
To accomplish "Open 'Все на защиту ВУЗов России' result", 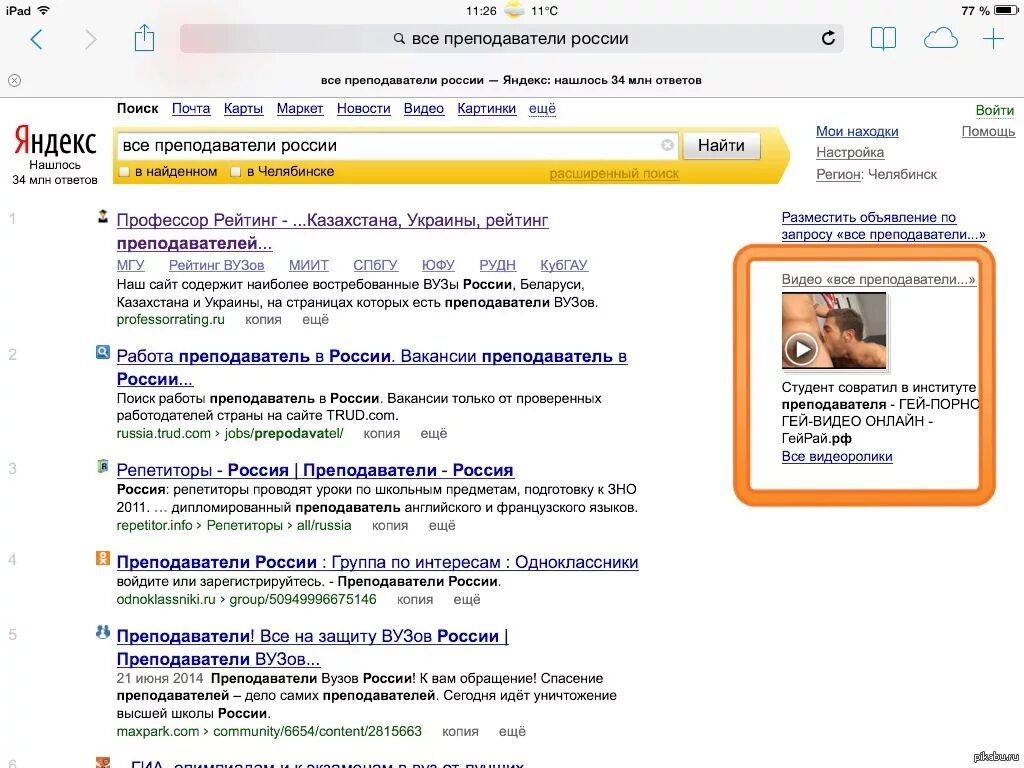I will pos(312,647).
